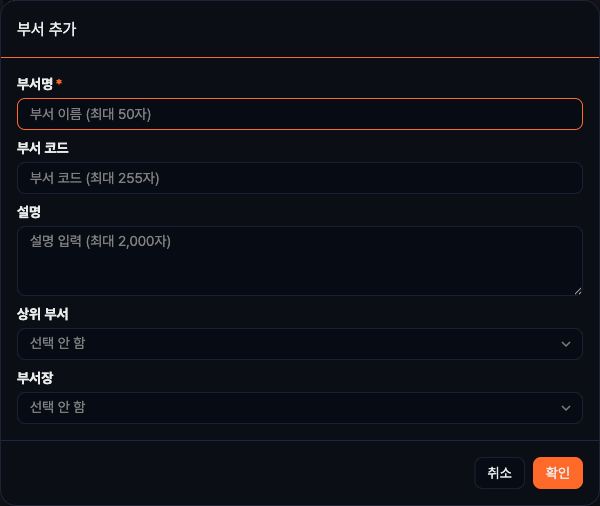Screen dimensions: 600x506
Task: Focus the 부서 코드 text field
Action: click(300, 178)
